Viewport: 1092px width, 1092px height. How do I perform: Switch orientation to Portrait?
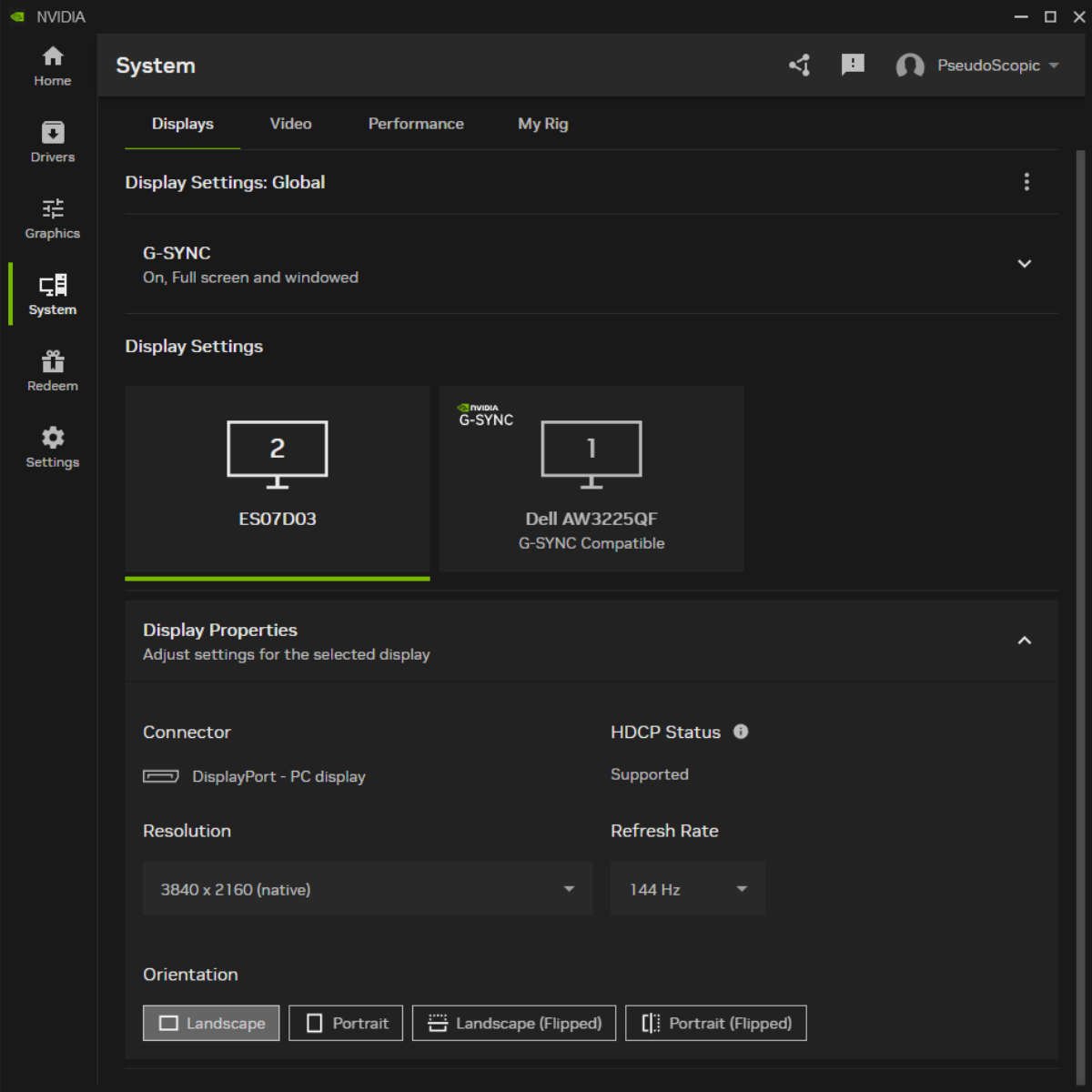coord(346,1023)
